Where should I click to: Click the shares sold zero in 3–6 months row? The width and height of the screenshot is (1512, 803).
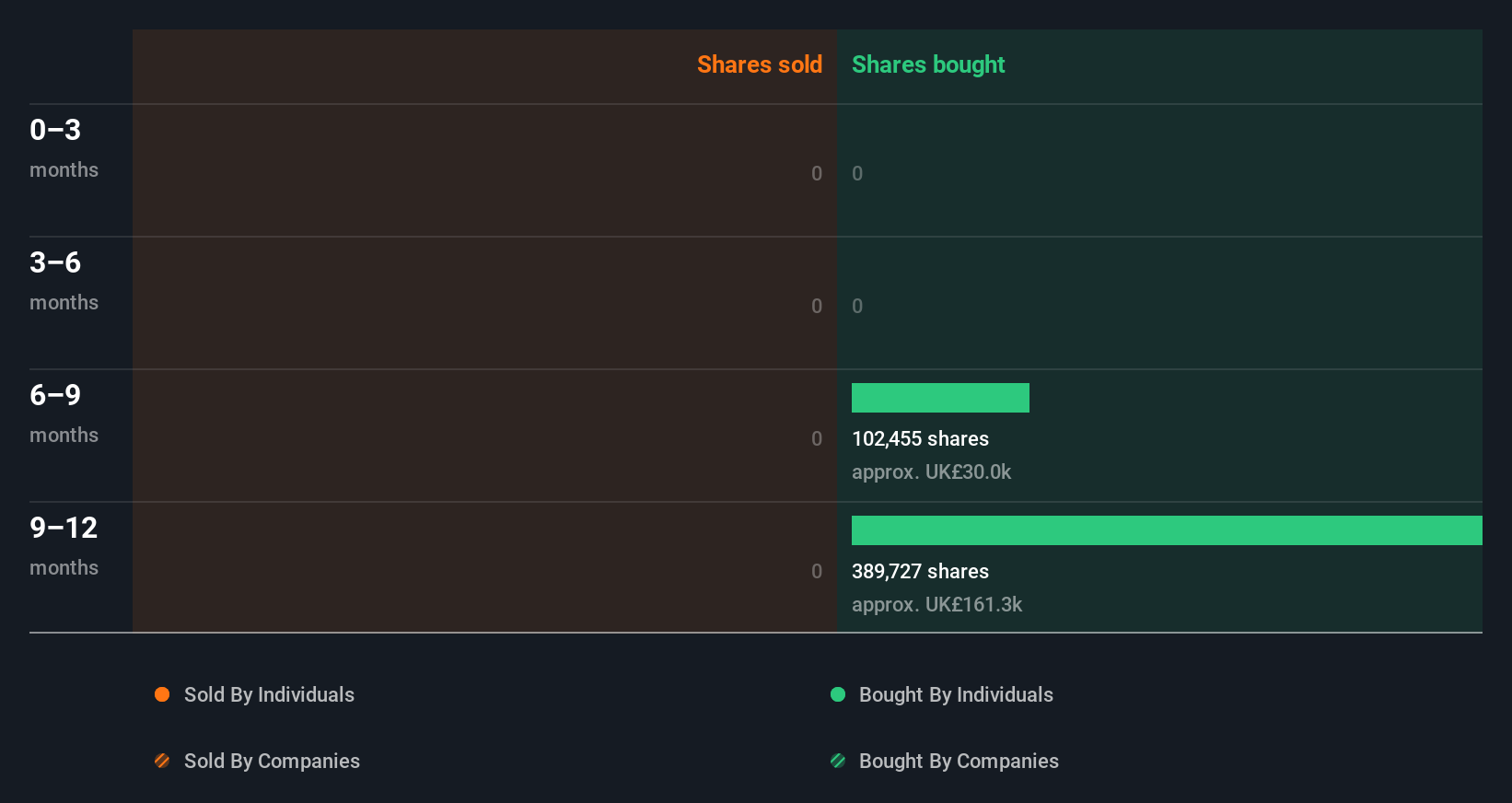tap(817, 306)
